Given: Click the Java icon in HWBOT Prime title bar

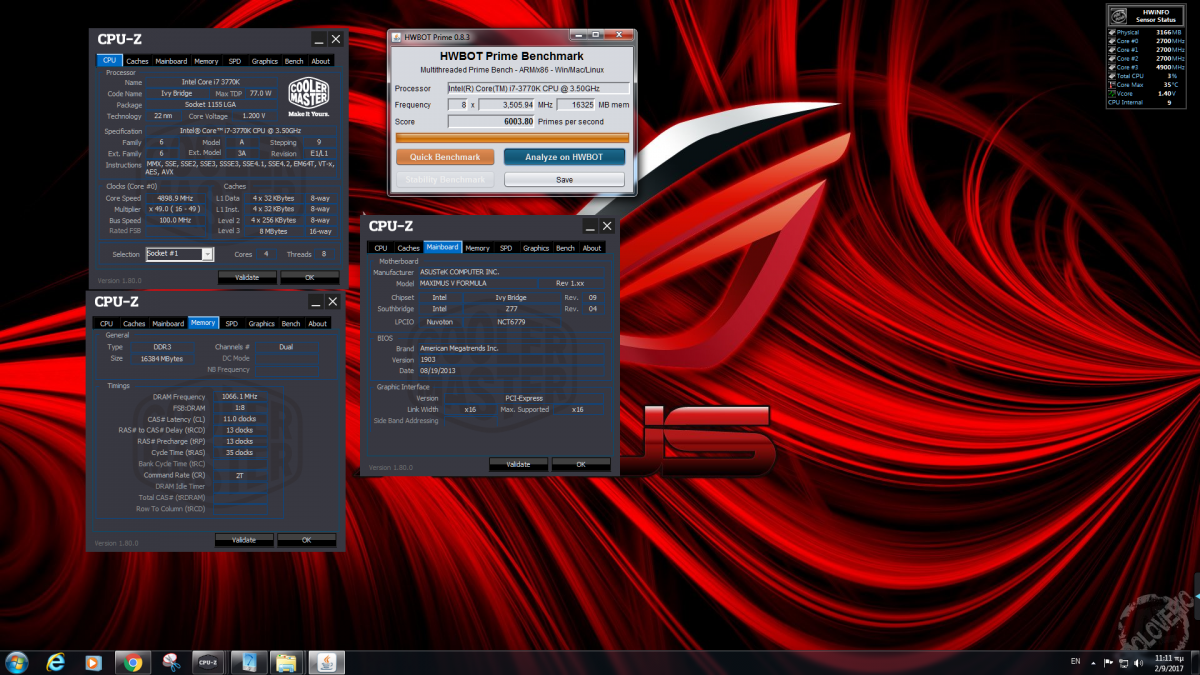Looking at the screenshot, I should coord(397,38).
